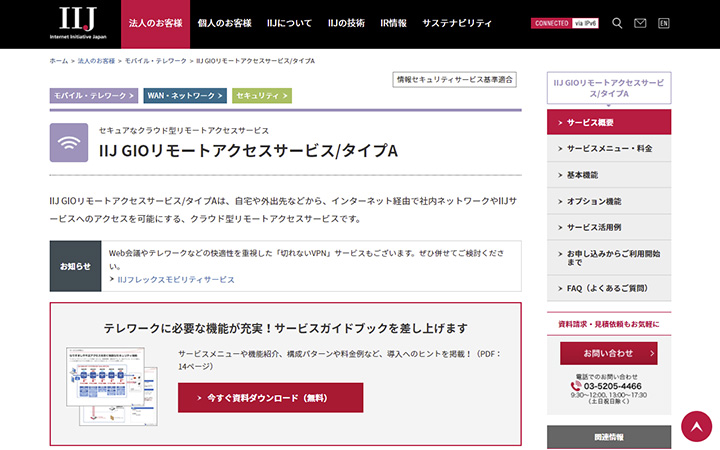
Task: Select the 法人のお客様 navigation tab
Action: coord(155,24)
